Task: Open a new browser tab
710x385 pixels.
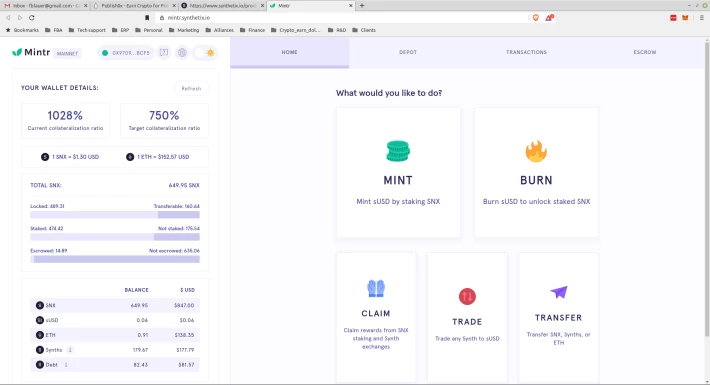Action: [361, 5]
